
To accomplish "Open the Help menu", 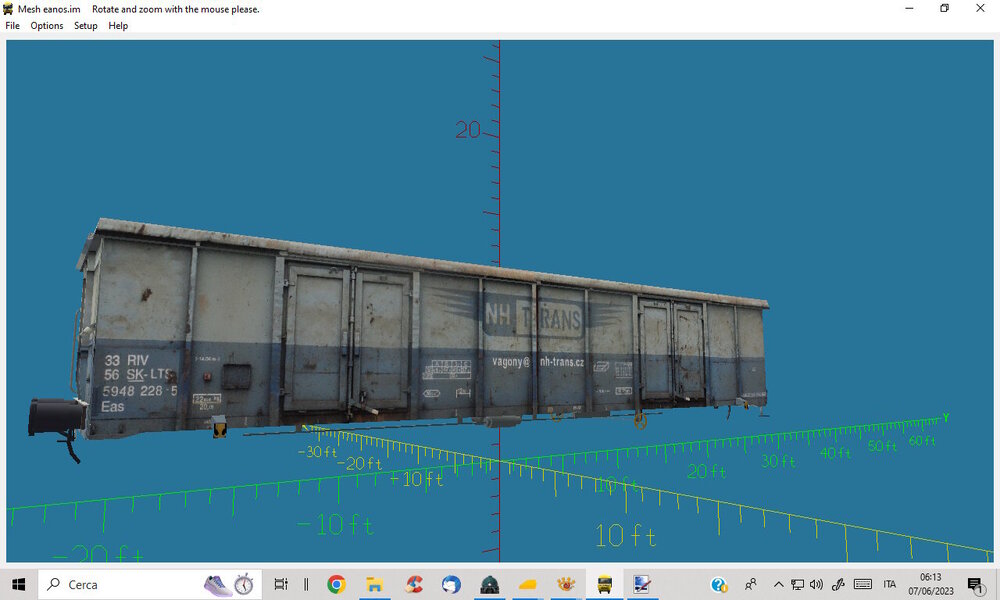I will pos(118,26).
